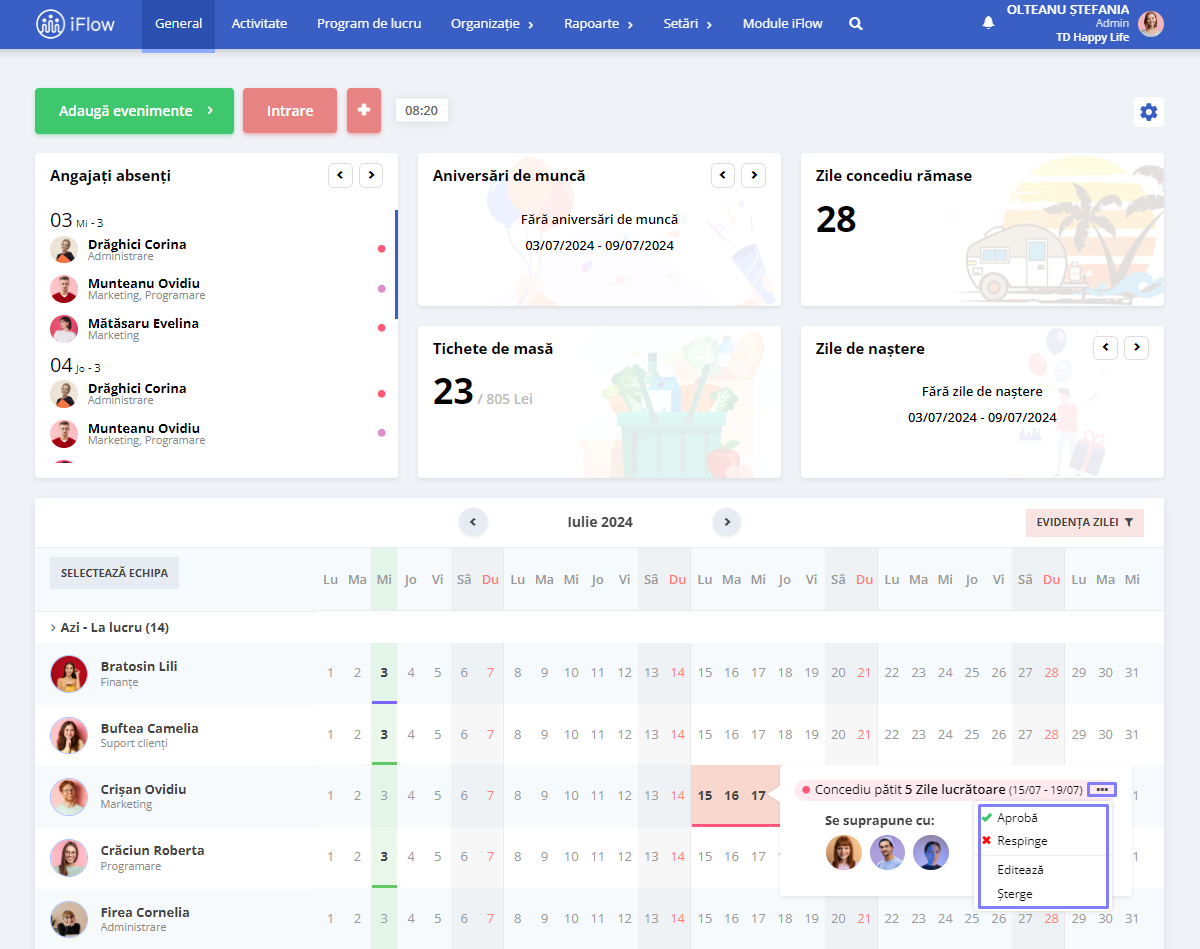Expand the Organizație menu

[492, 24]
